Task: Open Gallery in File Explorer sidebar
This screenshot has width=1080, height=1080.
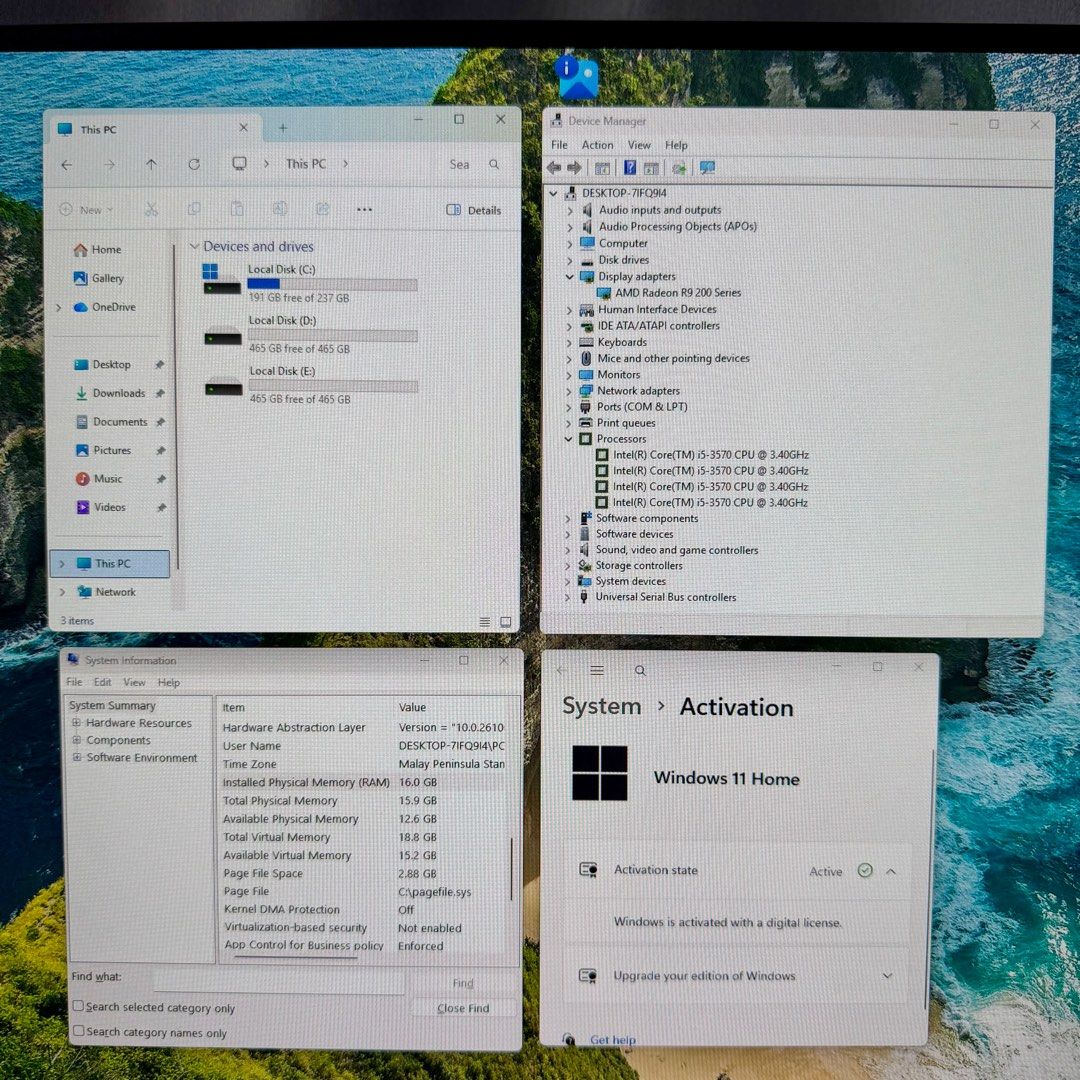Action: click(98, 278)
